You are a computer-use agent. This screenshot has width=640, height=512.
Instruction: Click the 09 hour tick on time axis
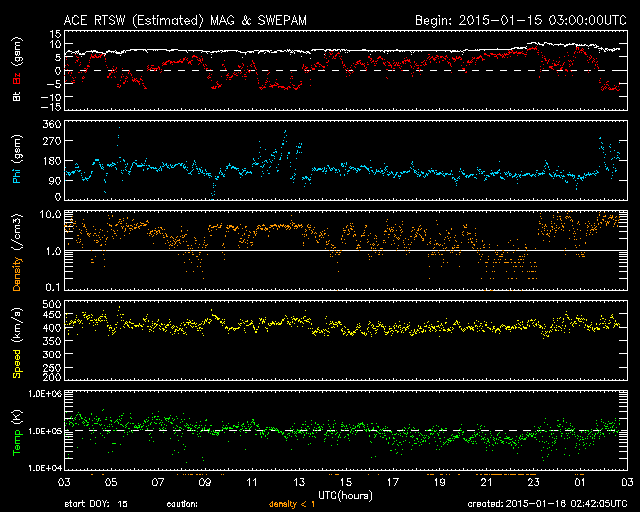click(205, 483)
